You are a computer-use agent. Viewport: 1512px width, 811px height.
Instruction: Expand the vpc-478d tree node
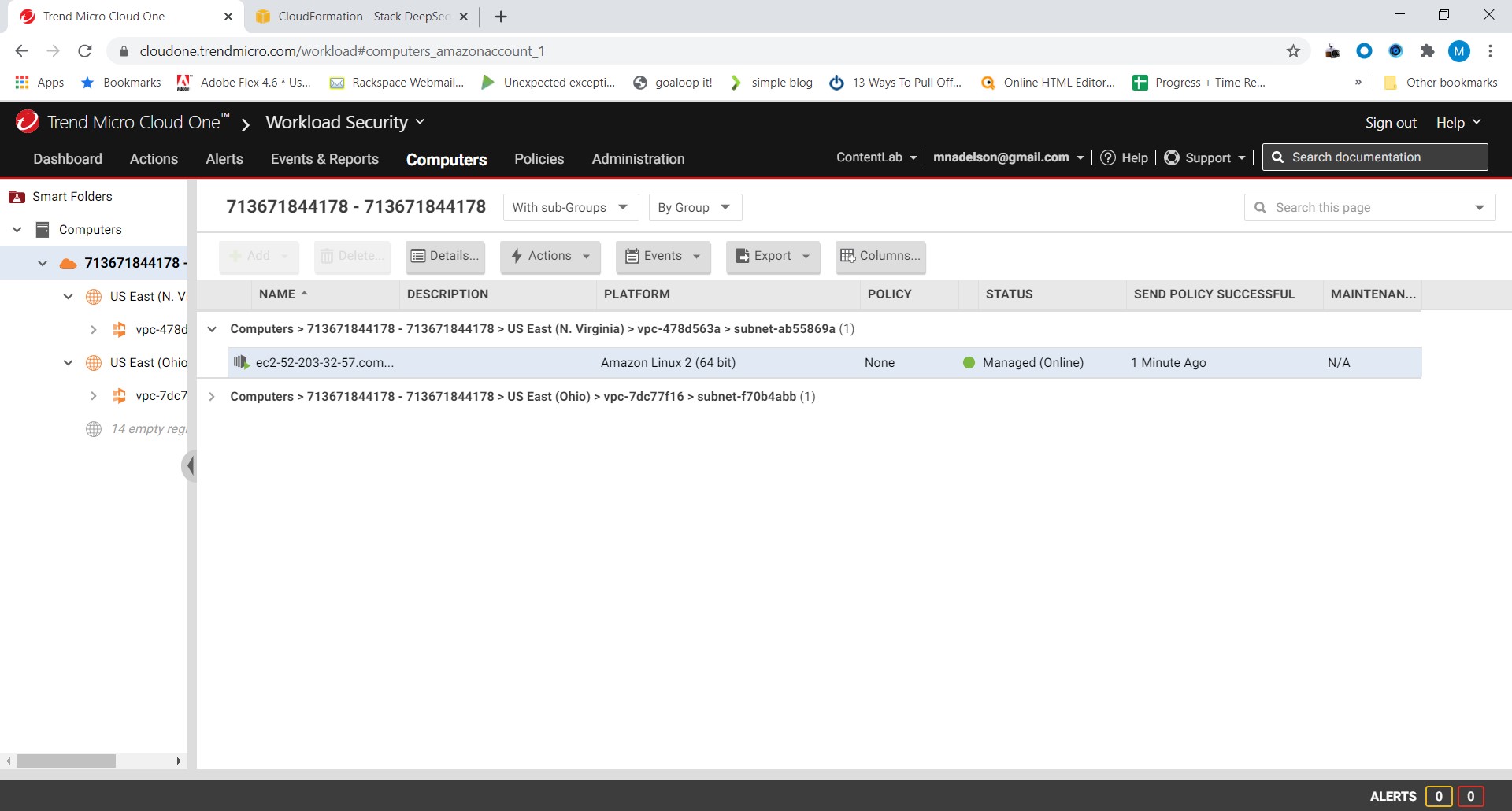(94, 330)
